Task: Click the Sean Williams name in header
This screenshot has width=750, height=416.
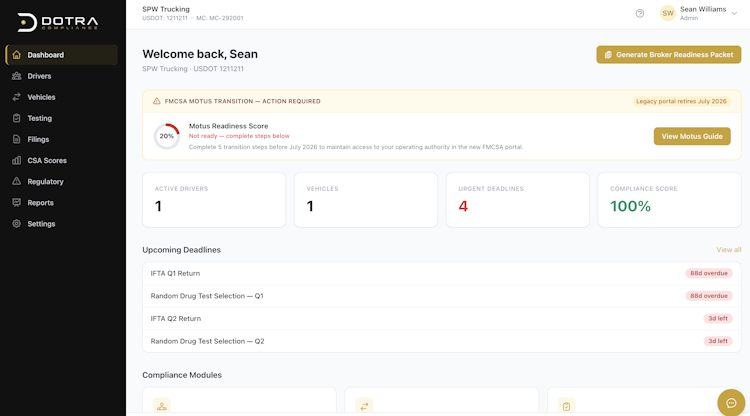Action: tap(703, 9)
